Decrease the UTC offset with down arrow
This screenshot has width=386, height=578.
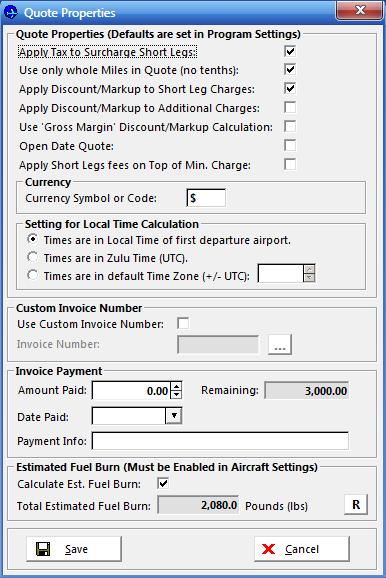coord(310,278)
